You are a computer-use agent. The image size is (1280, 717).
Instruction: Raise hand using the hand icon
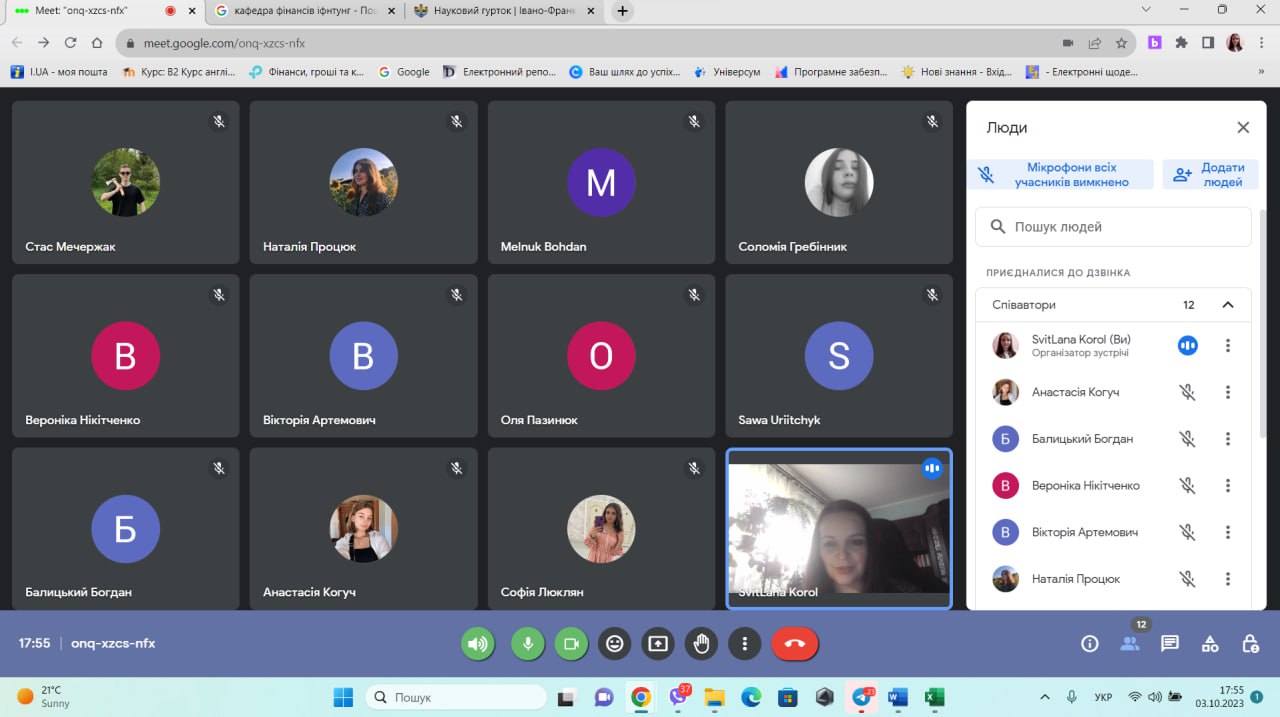[701, 644]
